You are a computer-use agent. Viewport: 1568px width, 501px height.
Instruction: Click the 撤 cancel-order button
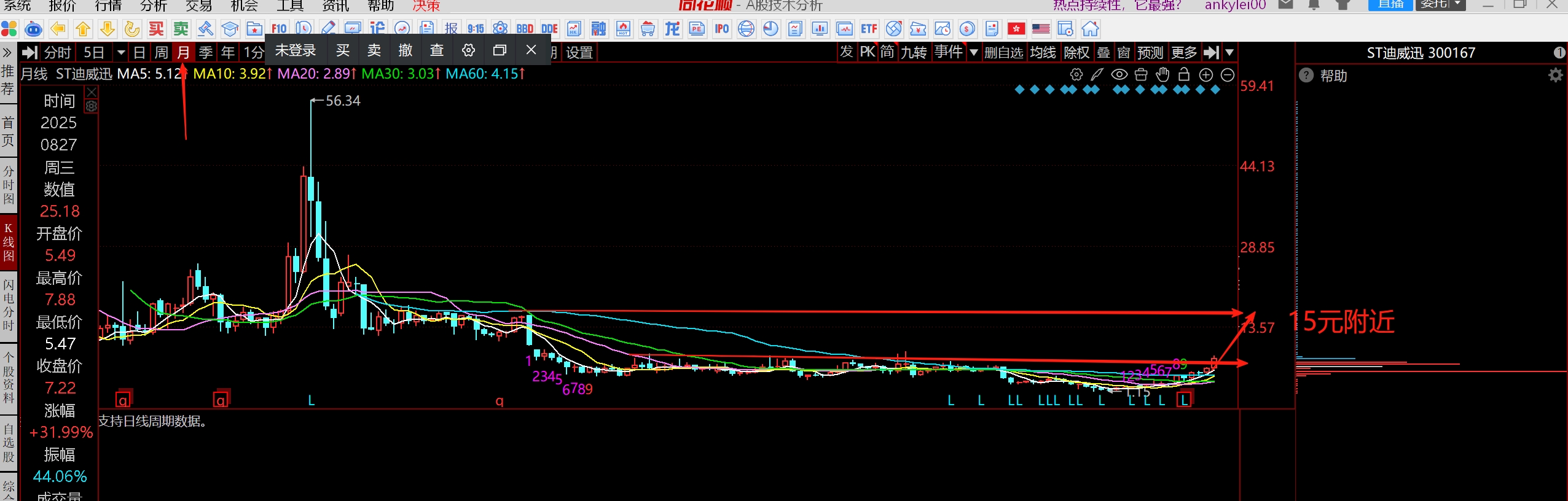point(406,50)
